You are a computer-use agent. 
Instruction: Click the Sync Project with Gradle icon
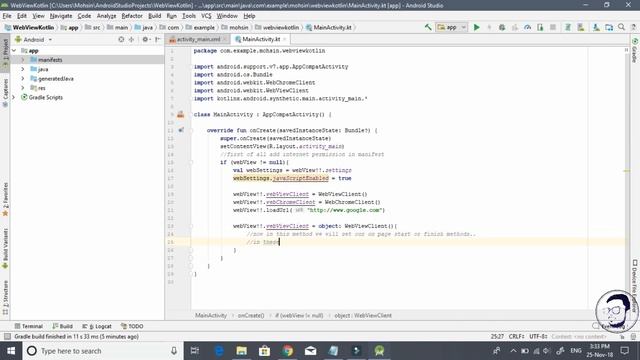568,27
